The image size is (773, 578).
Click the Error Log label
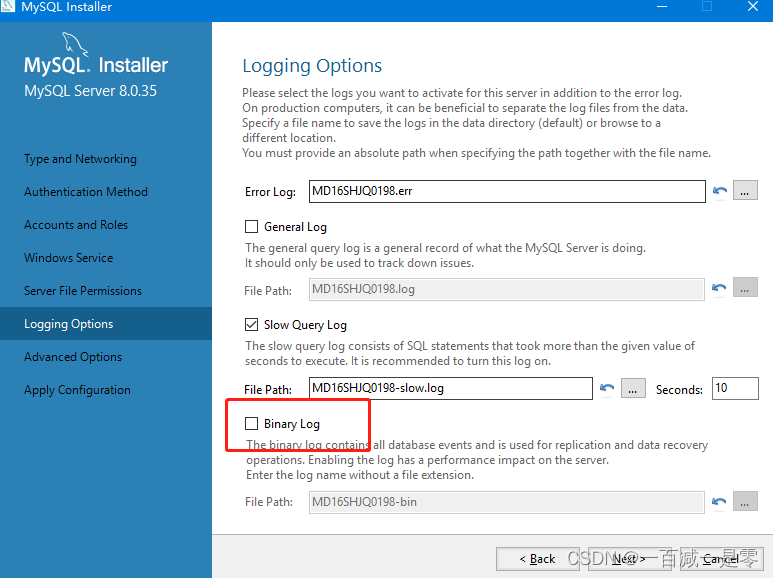coord(270,192)
